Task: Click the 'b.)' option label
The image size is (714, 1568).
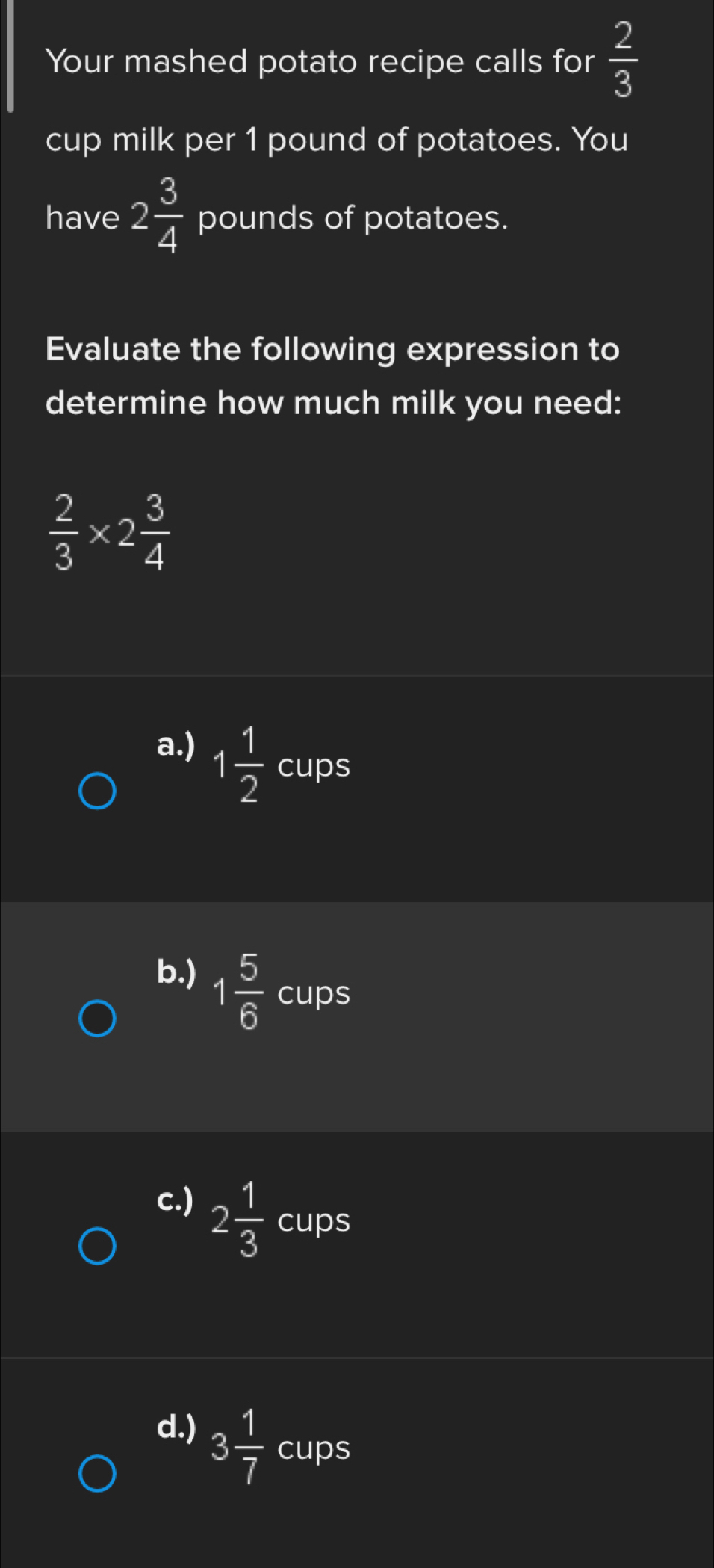Action: (176, 972)
